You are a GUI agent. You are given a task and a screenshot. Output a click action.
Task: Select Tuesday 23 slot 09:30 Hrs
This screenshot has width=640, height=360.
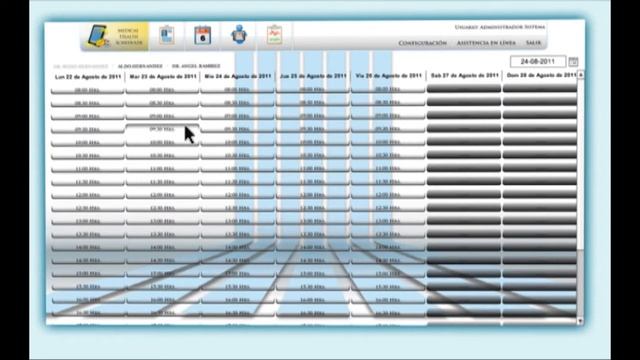(162, 129)
